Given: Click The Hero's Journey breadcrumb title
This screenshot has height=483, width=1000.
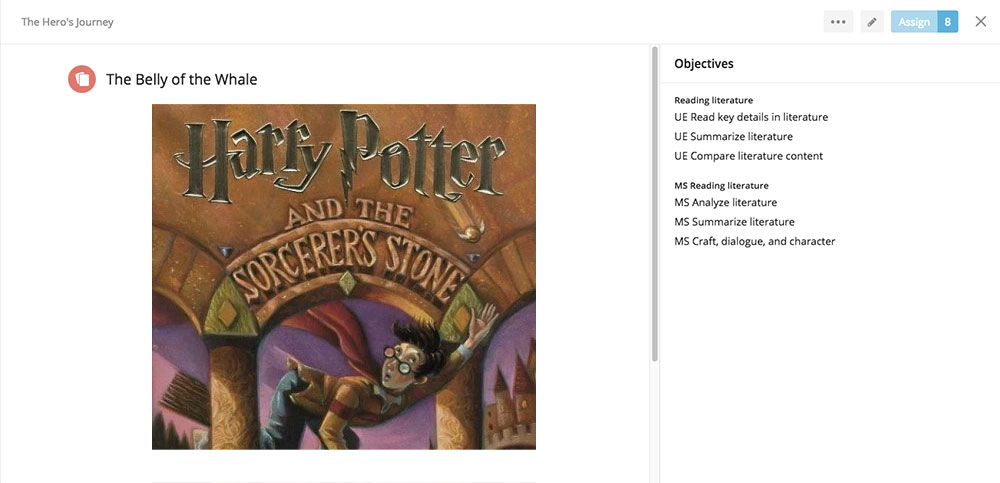Looking at the screenshot, I should point(68,22).
